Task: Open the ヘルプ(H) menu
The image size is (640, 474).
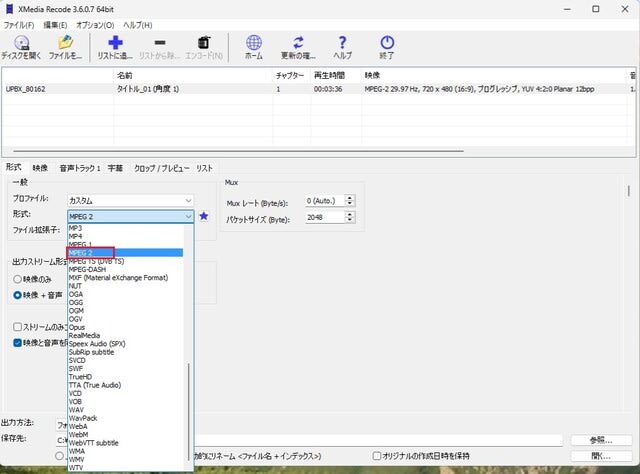Action: point(138,25)
